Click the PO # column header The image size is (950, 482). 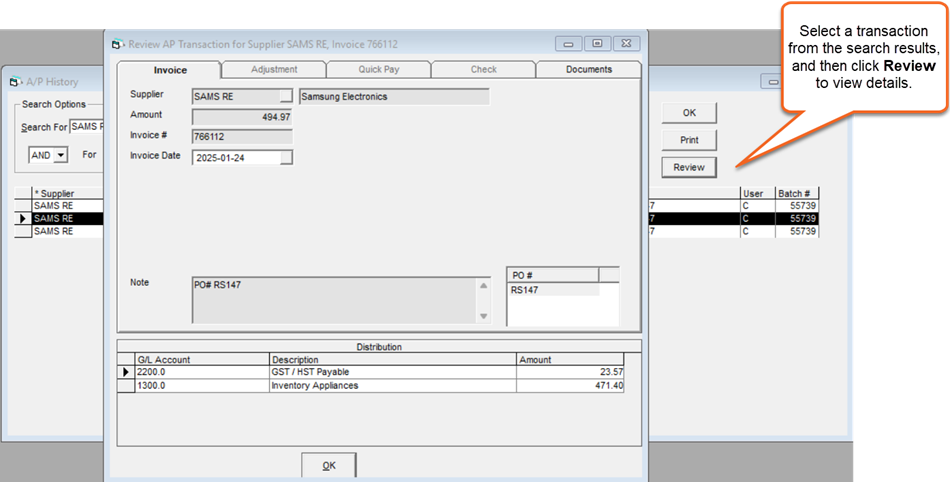point(553,276)
